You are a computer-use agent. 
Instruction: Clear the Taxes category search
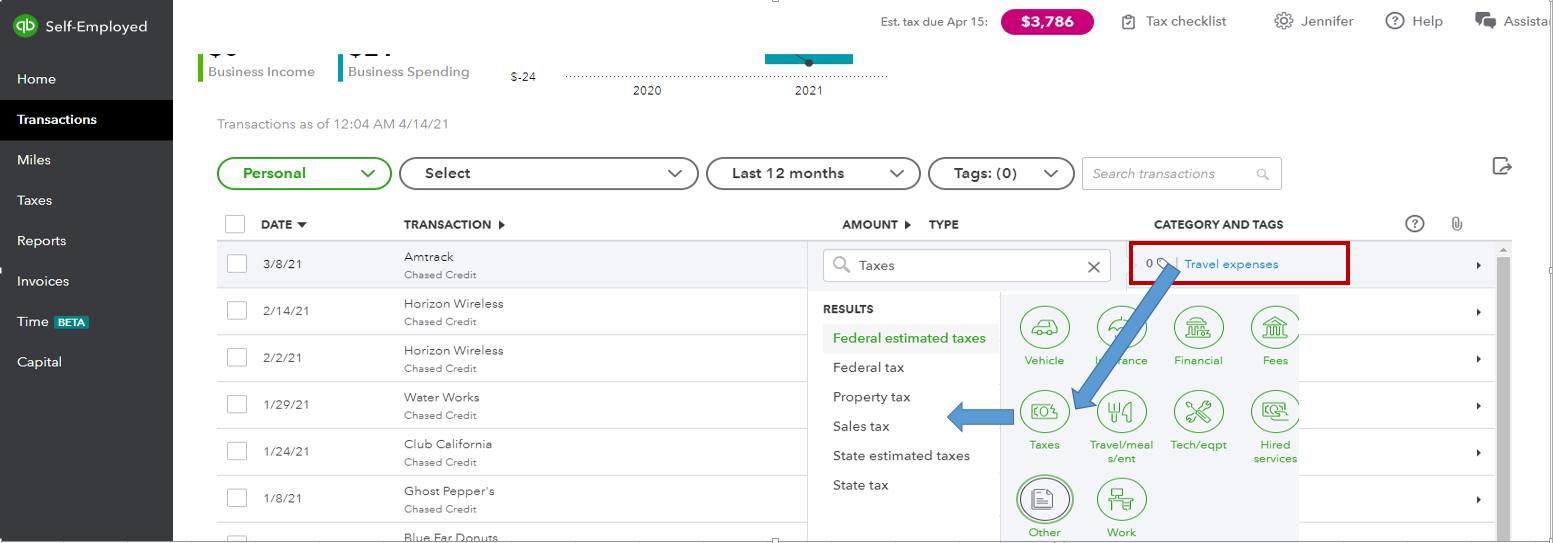1093,267
